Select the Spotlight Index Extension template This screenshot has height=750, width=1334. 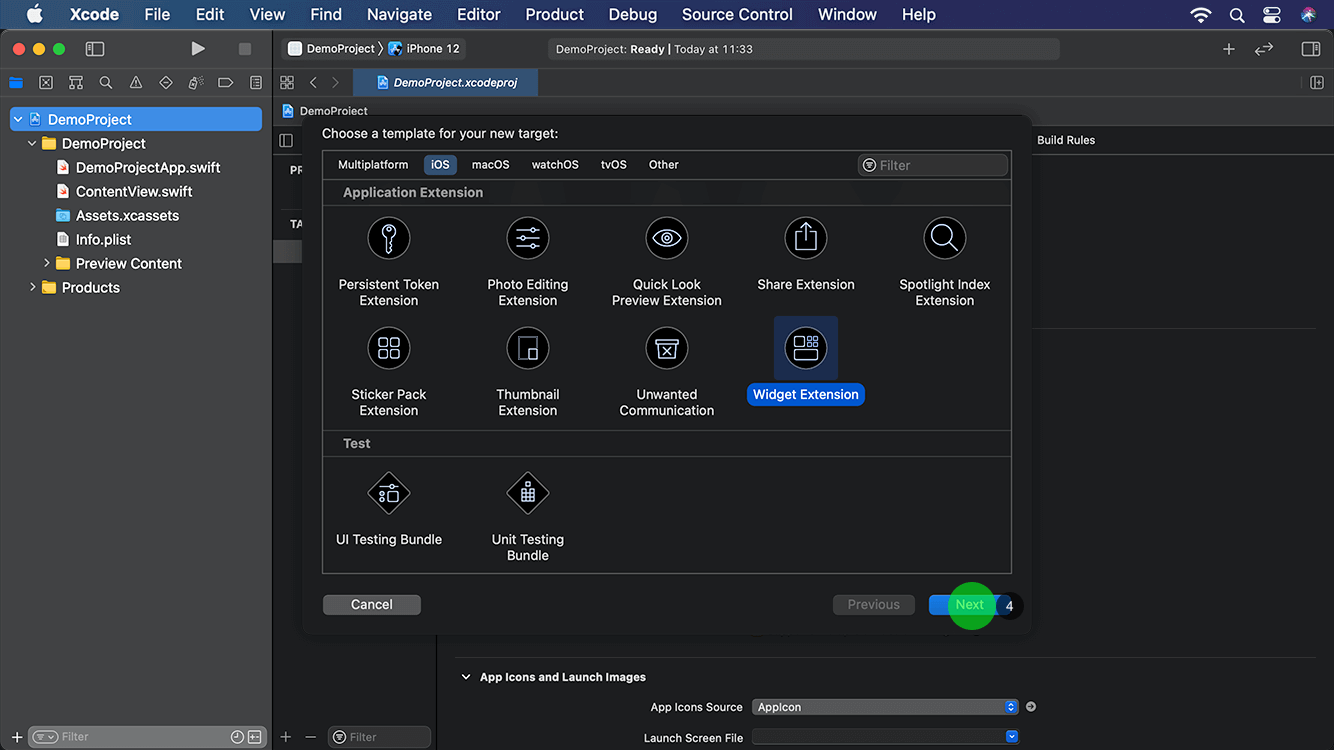coord(945,262)
